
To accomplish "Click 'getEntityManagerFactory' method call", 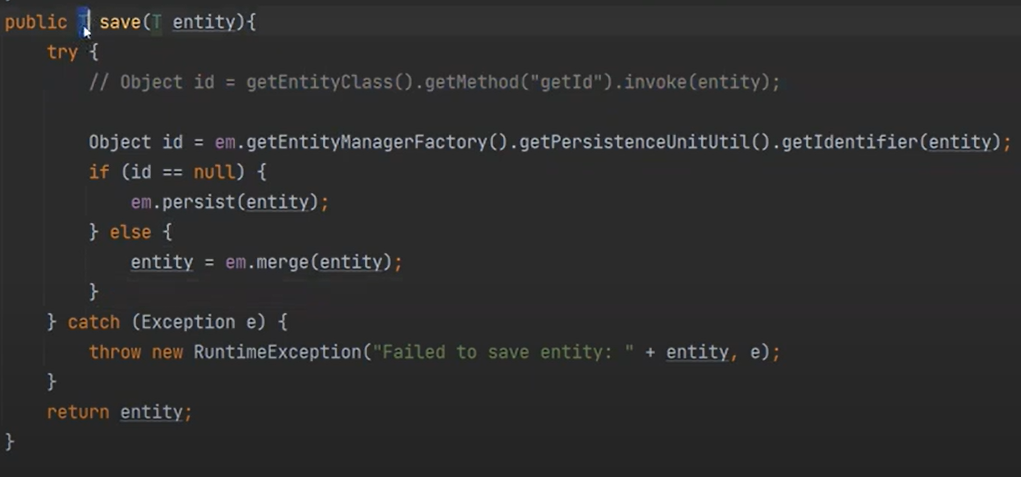I will tap(367, 143).
